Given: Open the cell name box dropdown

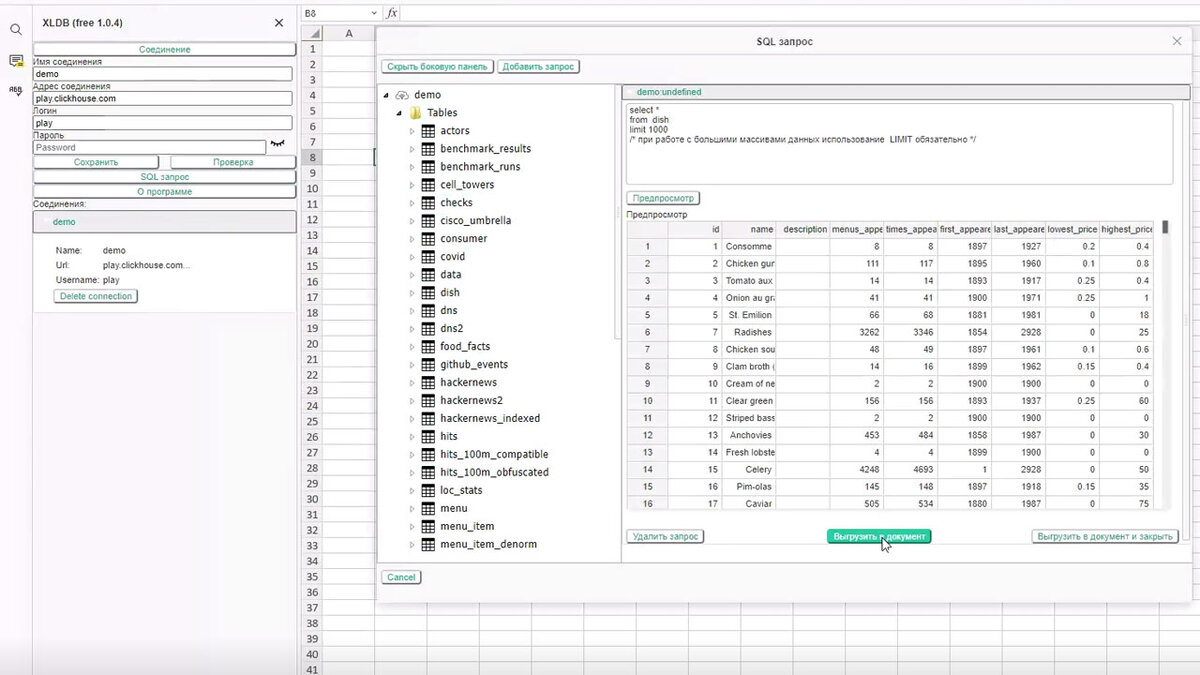Looking at the screenshot, I should (x=374, y=13).
